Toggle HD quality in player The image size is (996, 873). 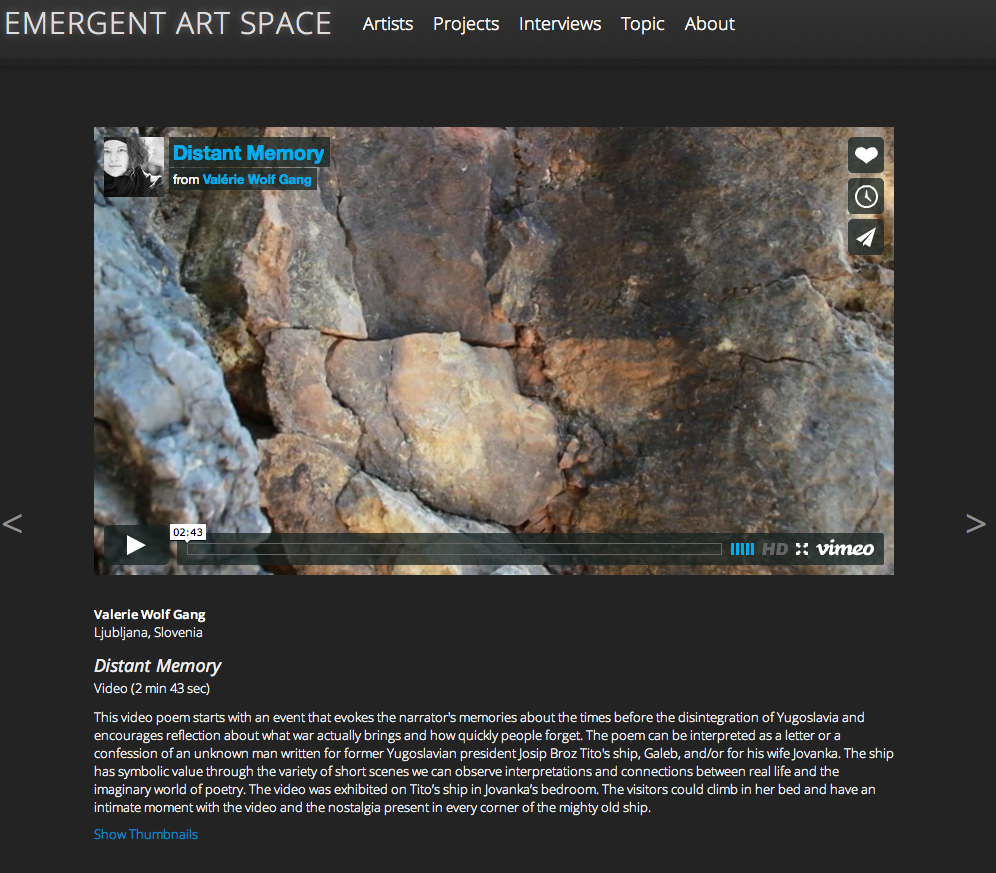point(774,549)
